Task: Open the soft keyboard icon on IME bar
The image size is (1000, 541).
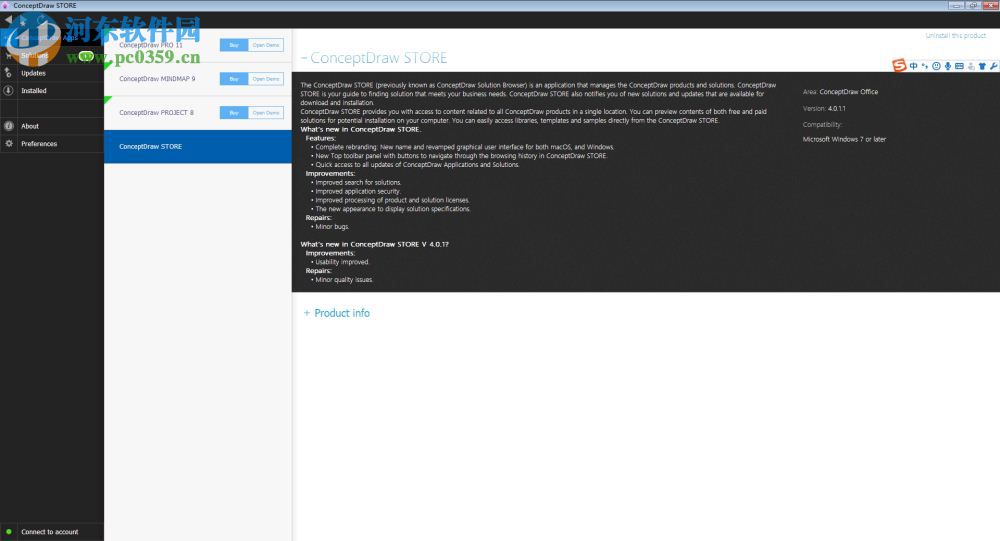Action: 959,66
